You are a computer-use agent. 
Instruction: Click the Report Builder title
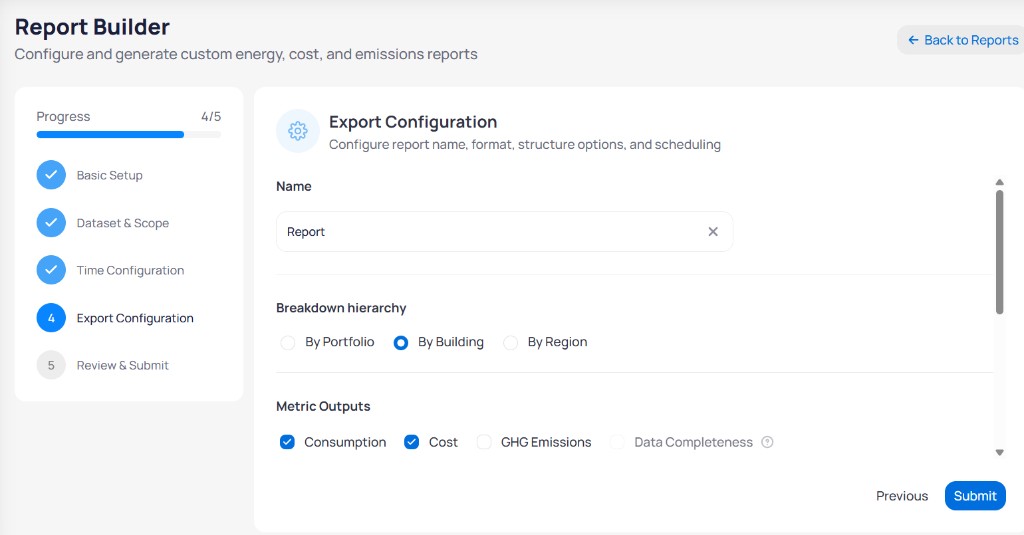click(x=92, y=27)
